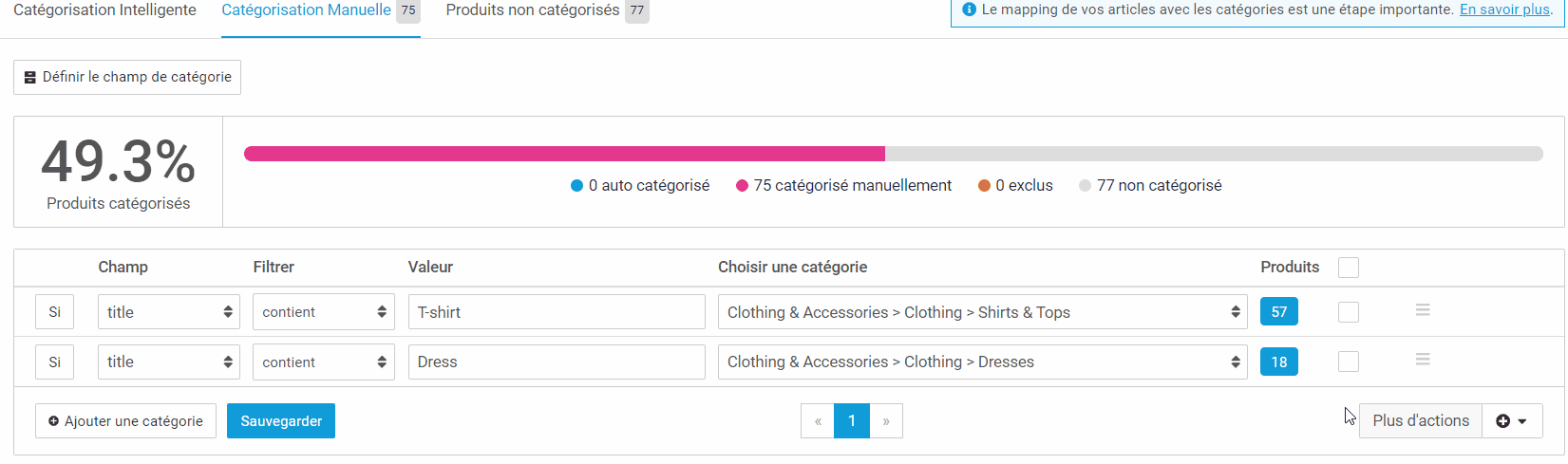
Task: Select page 1 in pagination
Action: click(852, 421)
